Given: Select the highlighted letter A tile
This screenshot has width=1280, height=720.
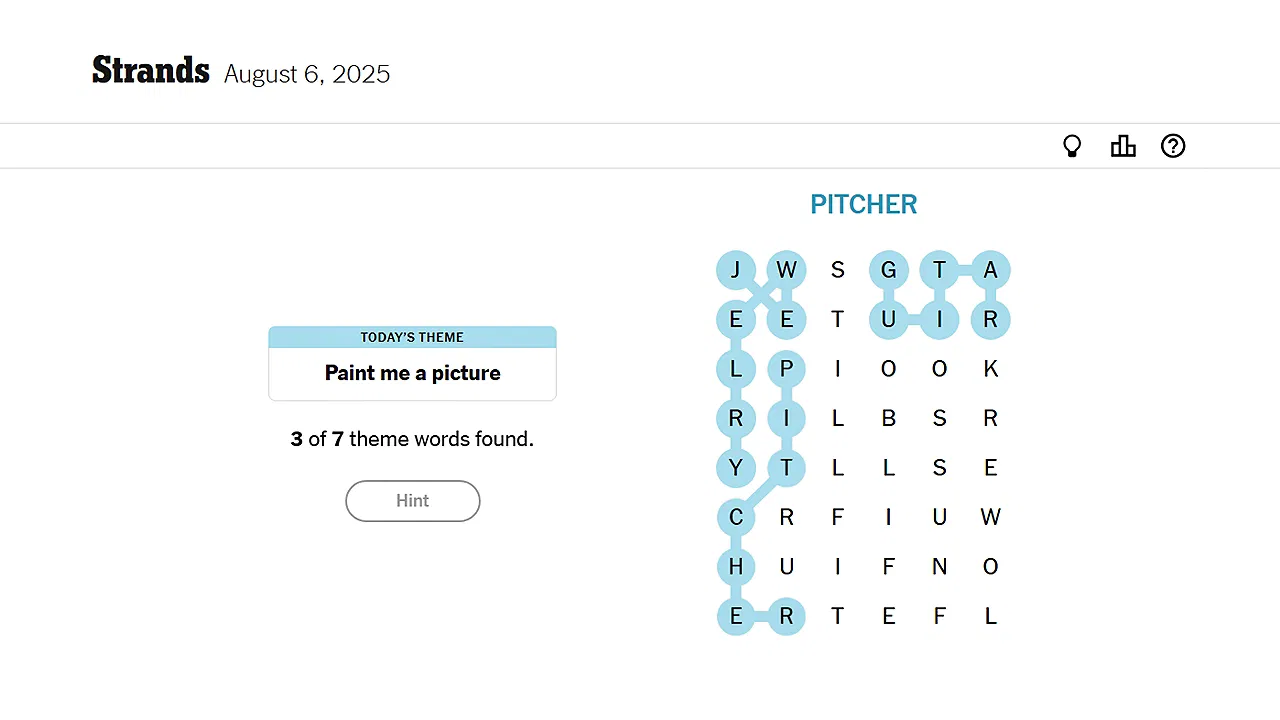Looking at the screenshot, I should [990, 270].
